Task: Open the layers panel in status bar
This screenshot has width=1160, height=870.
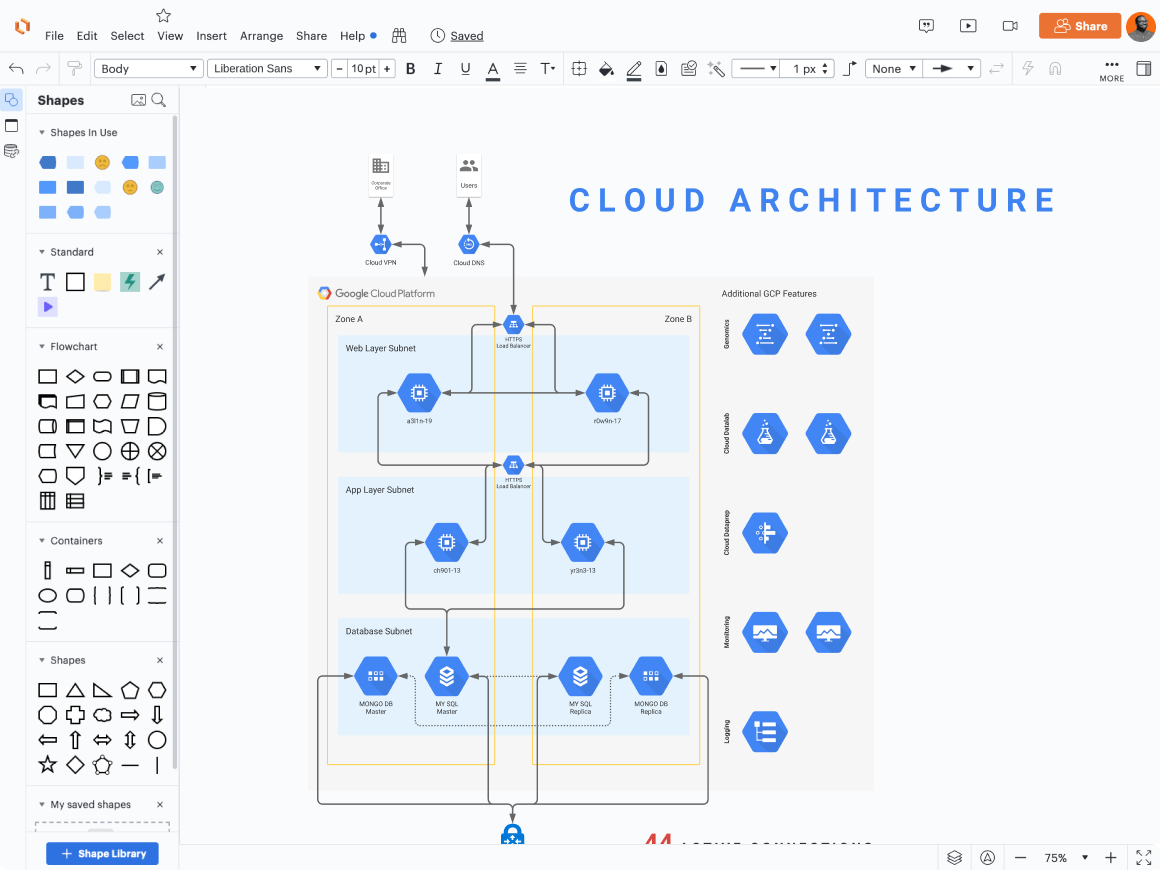Action: (954, 857)
